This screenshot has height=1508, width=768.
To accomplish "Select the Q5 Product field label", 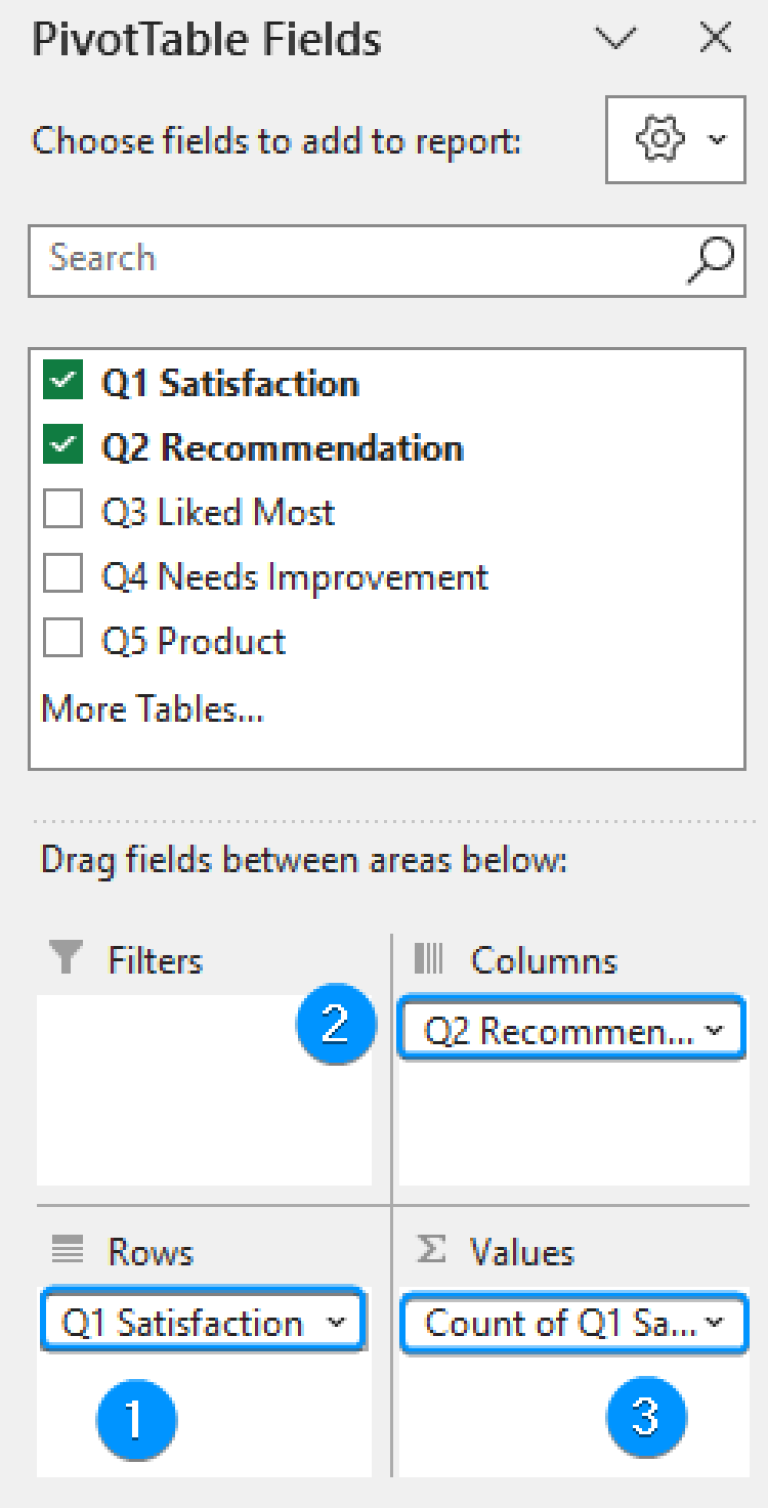I will tap(194, 641).
